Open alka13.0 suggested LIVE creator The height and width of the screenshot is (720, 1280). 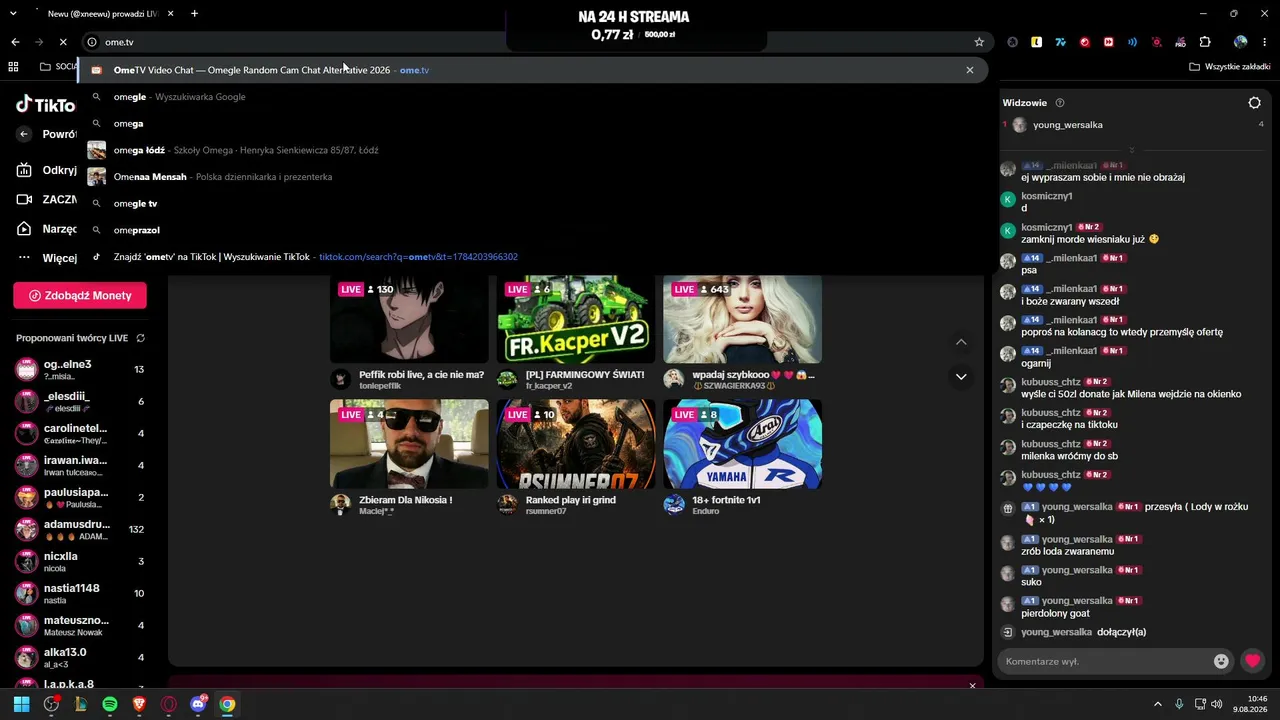[80, 657]
